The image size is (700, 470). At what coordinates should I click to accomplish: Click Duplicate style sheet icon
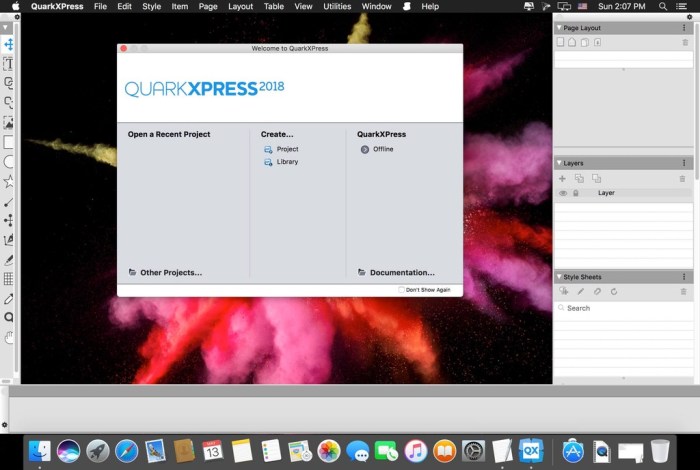(x=597, y=291)
